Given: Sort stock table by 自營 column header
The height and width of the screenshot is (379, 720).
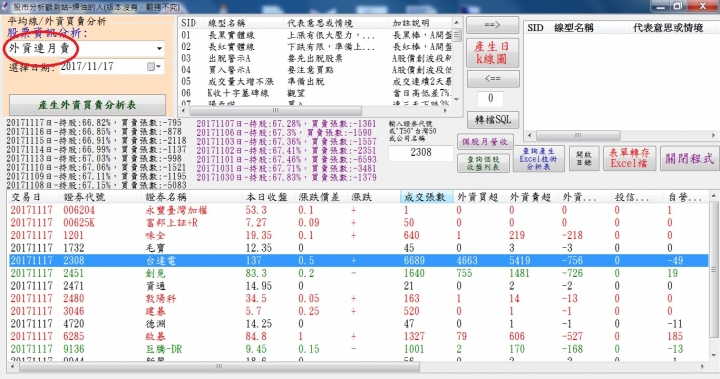Looking at the screenshot, I should click(x=686, y=197).
